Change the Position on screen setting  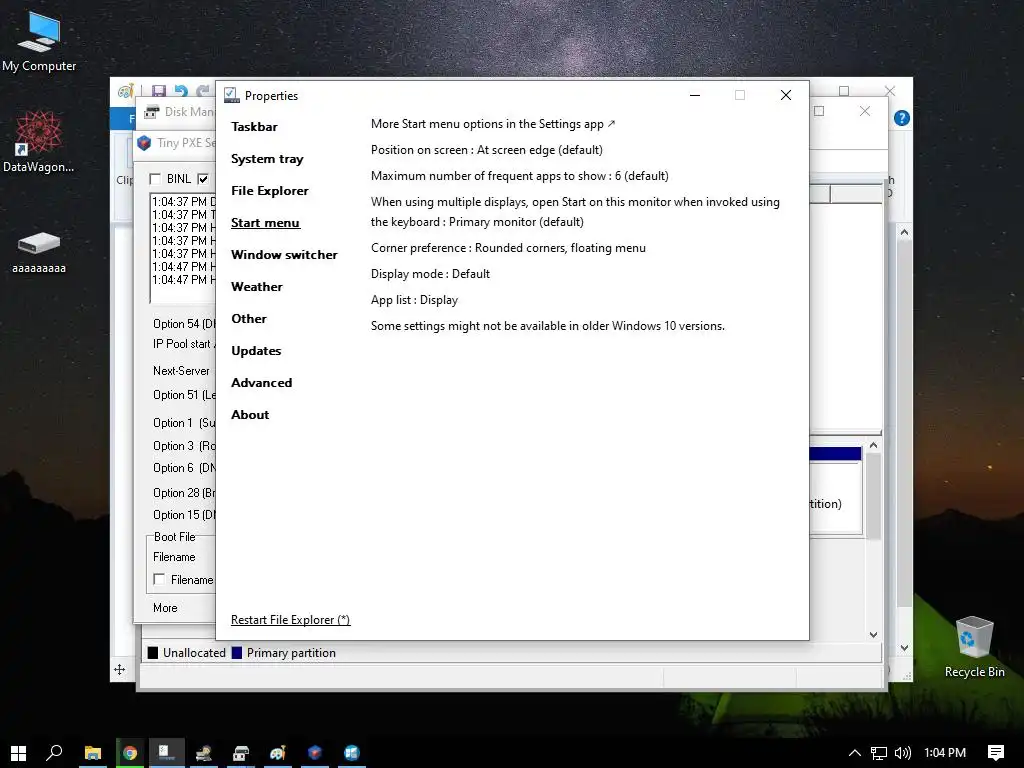pyautogui.click(x=487, y=150)
